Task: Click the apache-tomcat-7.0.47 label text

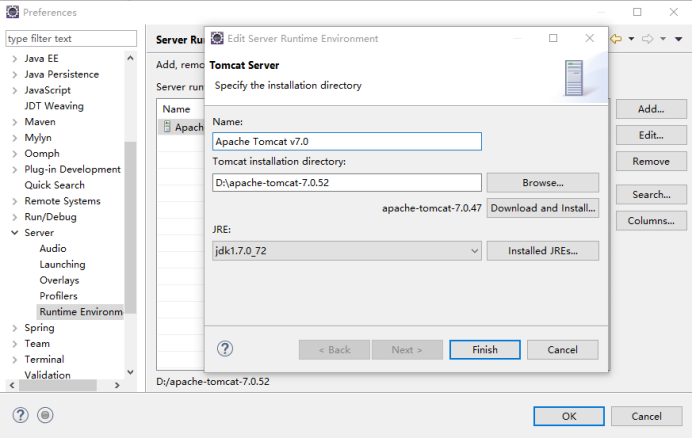Action: pos(432,208)
